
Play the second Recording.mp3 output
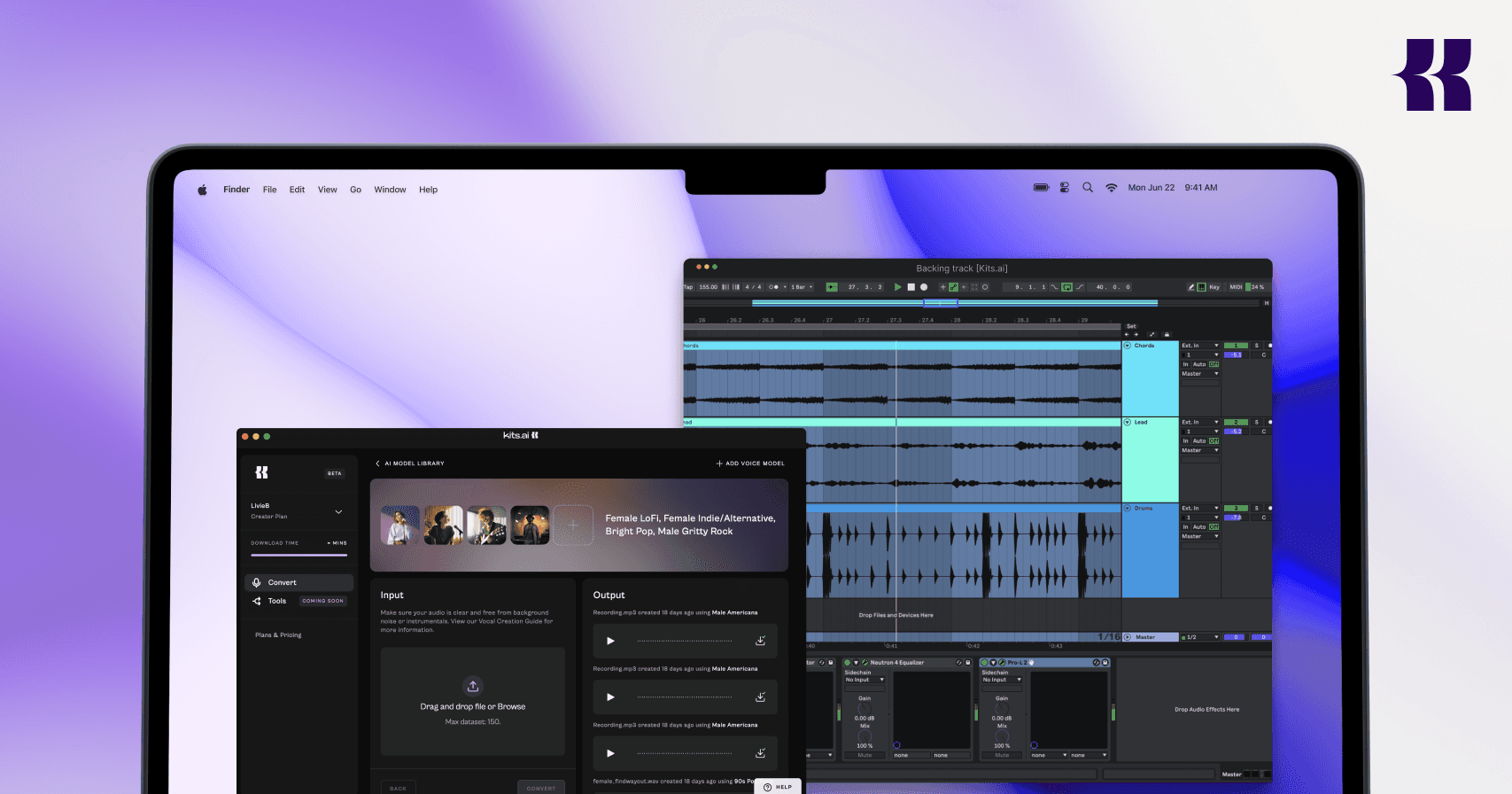click(610, 697)
